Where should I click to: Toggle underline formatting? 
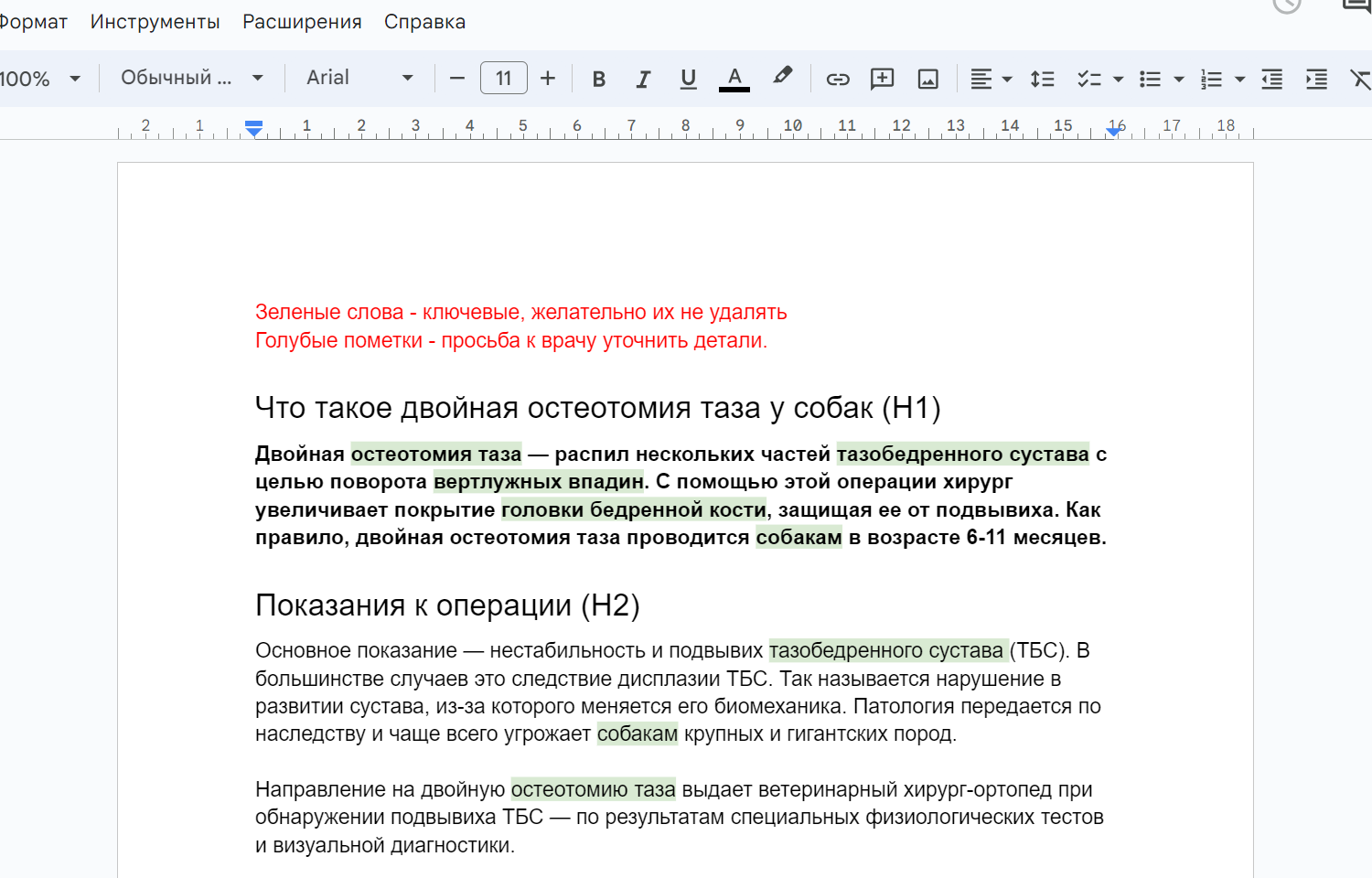pyautogui.click(x=689, y=79)
